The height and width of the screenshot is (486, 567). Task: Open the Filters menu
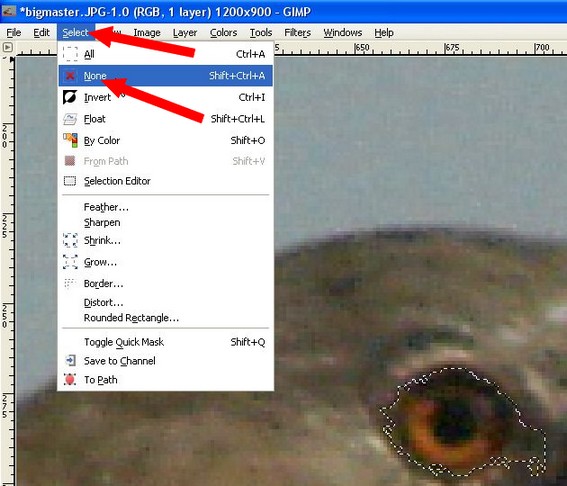(297, 33)
